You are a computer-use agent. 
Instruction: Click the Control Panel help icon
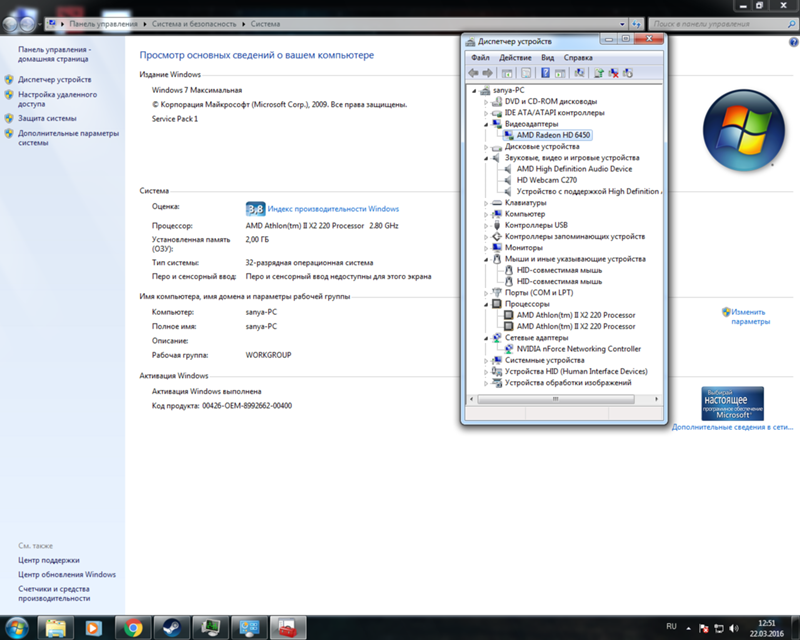pos(794,43)
